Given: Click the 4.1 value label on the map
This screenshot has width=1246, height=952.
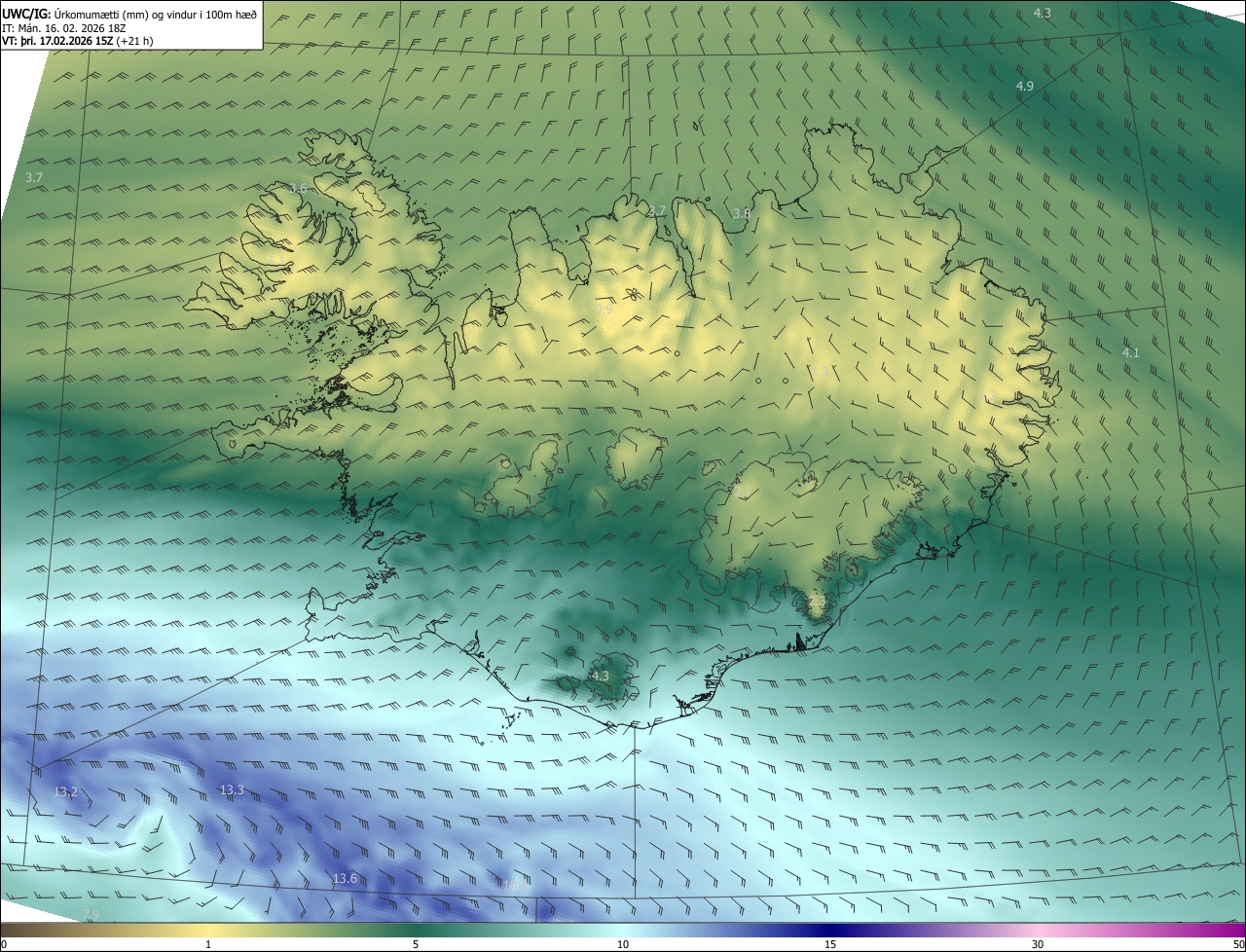Looking at the screenshot, I should click(1130, 352).
